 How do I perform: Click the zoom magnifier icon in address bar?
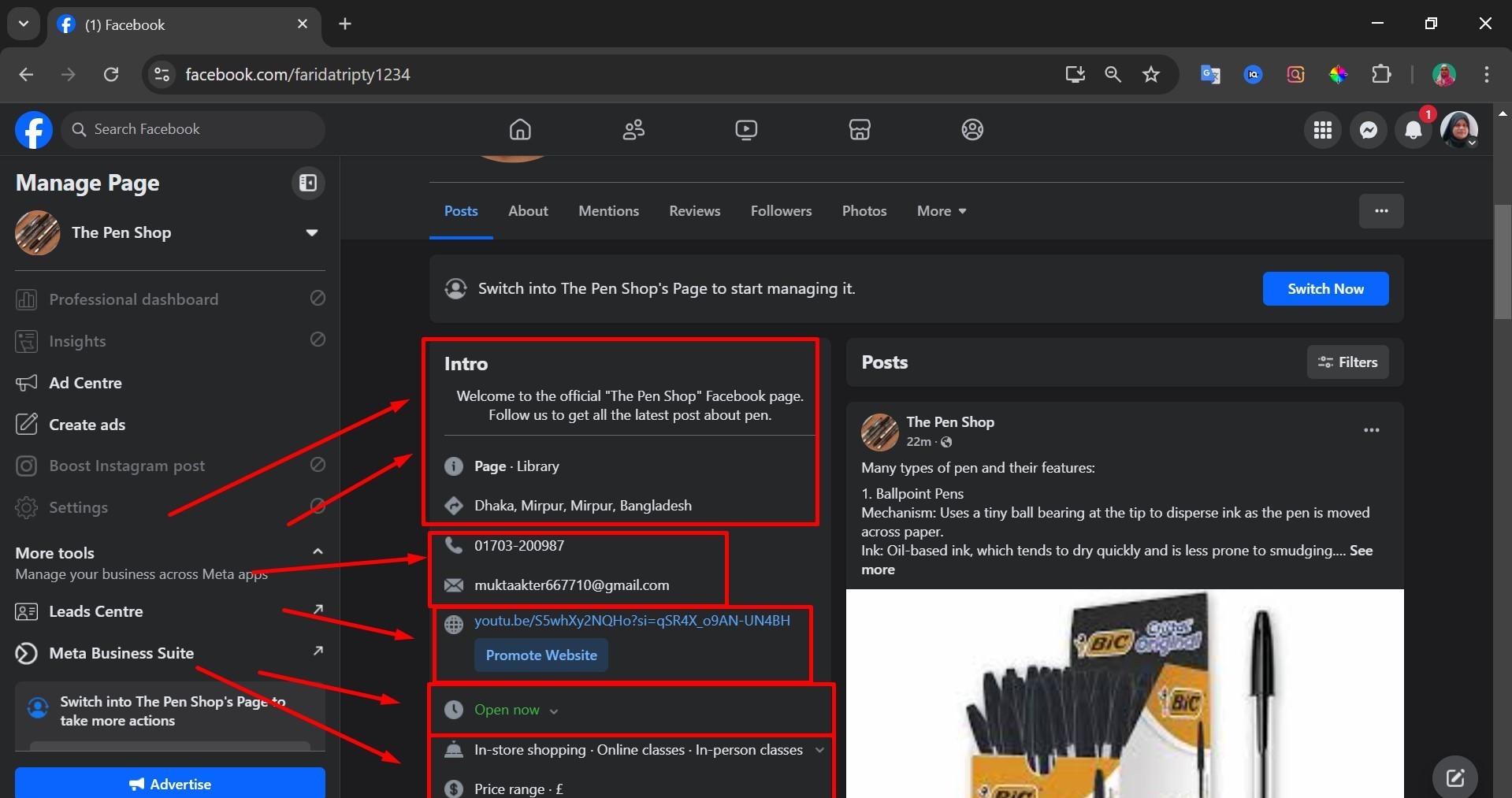click(1113, 74)
